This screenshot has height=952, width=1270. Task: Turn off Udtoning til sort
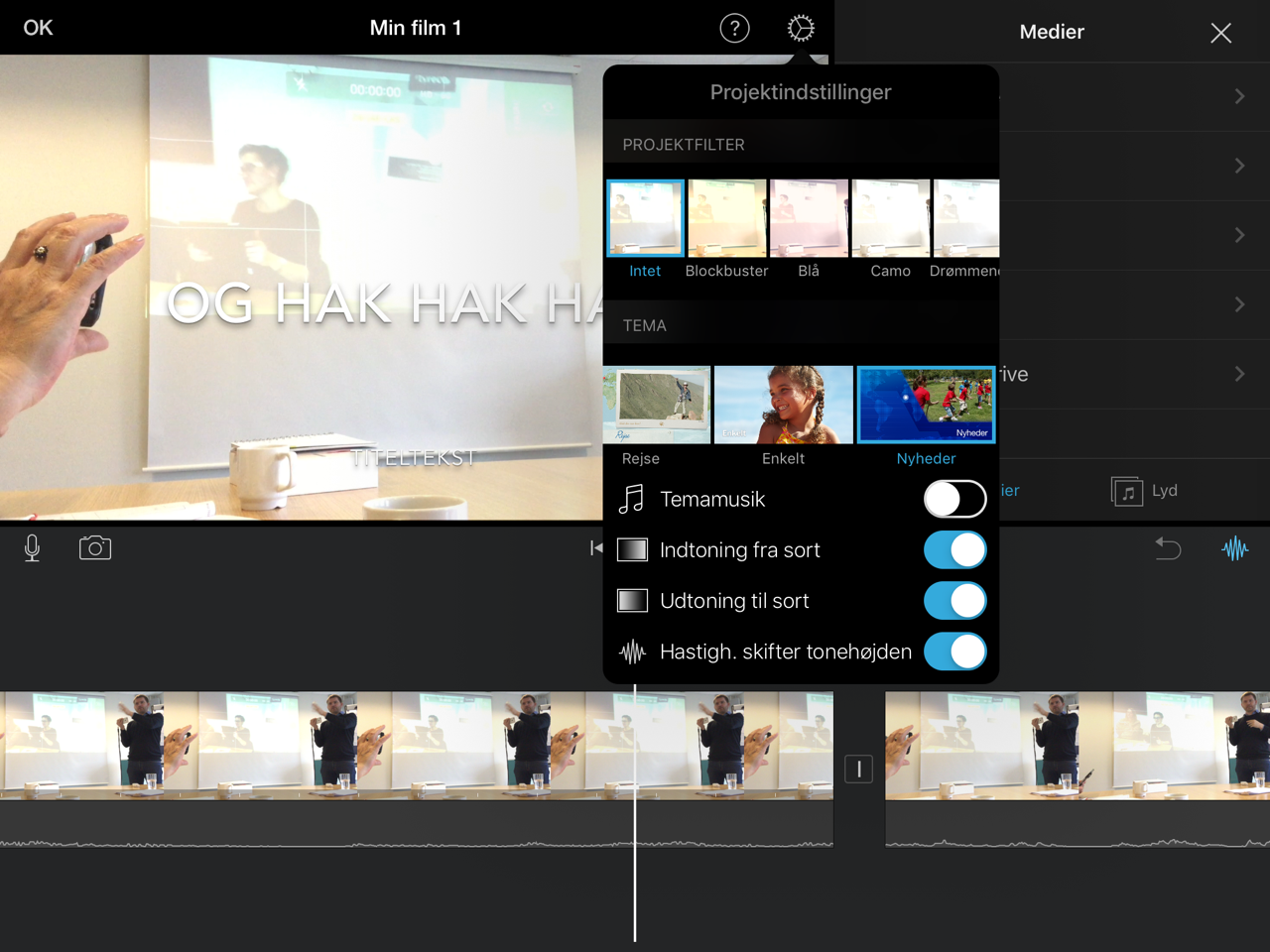[x=954, y=601]
